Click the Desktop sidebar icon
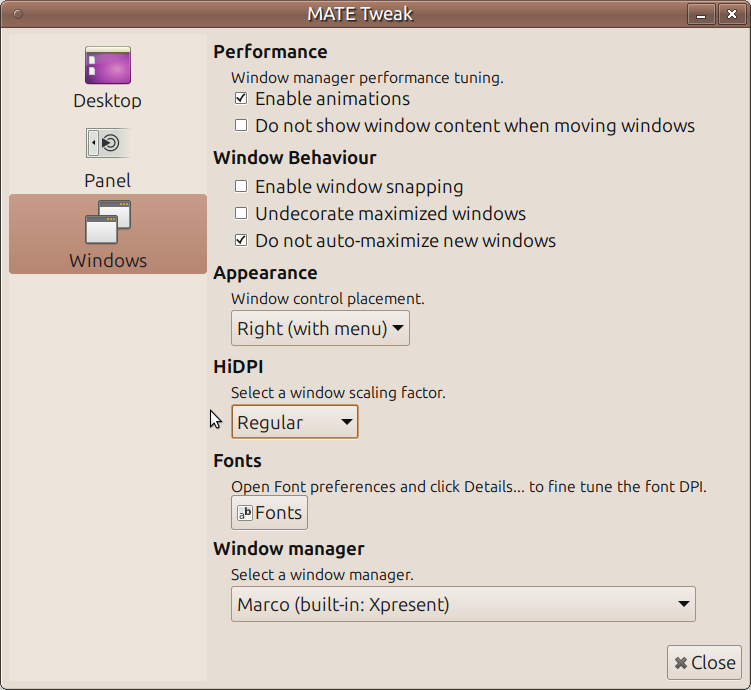Viewport: 751px width, 690px height. click(107, 66)
